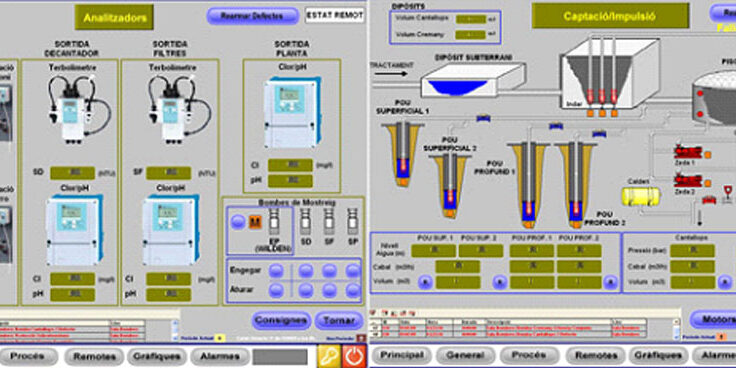The width and height of the screenshot is (736, 368).
Task: Click the orange indicator beside Zeda 2 pump
Action: (x=707, y=183)
